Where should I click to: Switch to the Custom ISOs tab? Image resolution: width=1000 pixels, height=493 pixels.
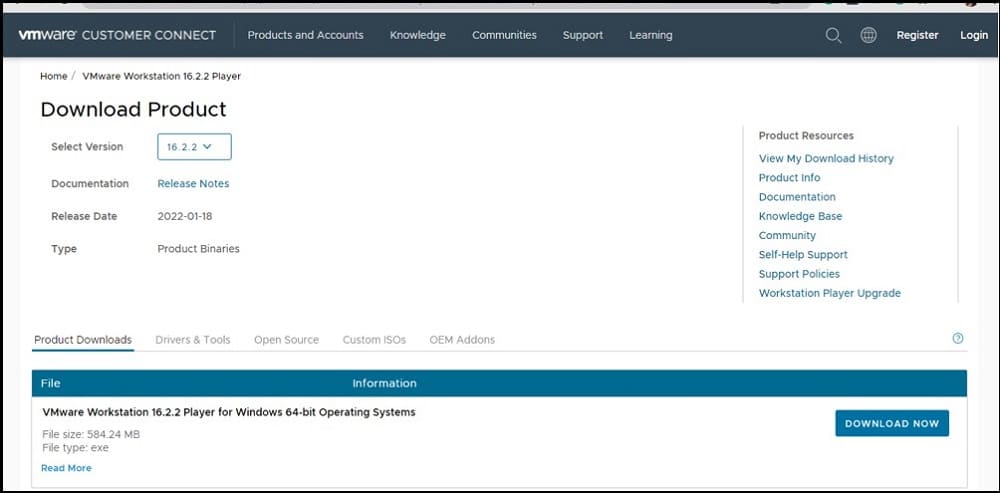pos(374,340)
